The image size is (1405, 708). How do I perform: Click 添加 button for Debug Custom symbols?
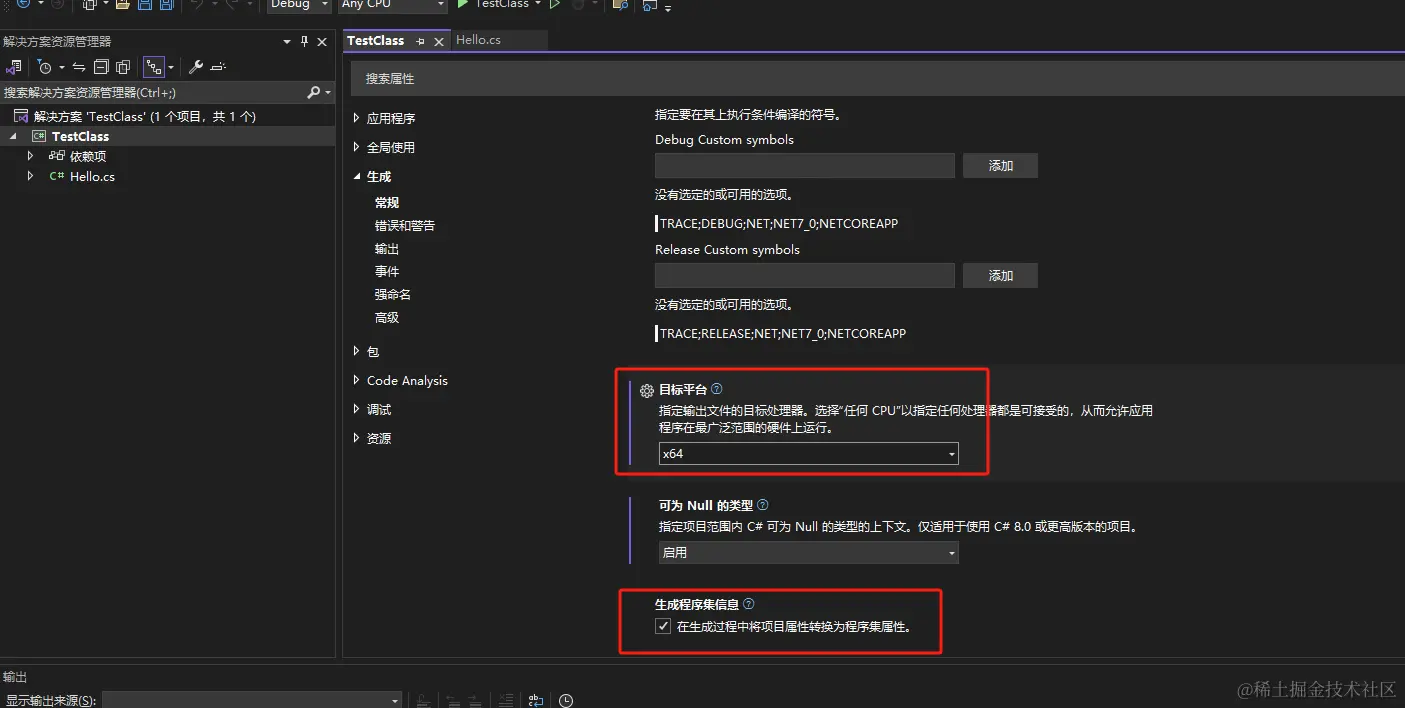1000,166
